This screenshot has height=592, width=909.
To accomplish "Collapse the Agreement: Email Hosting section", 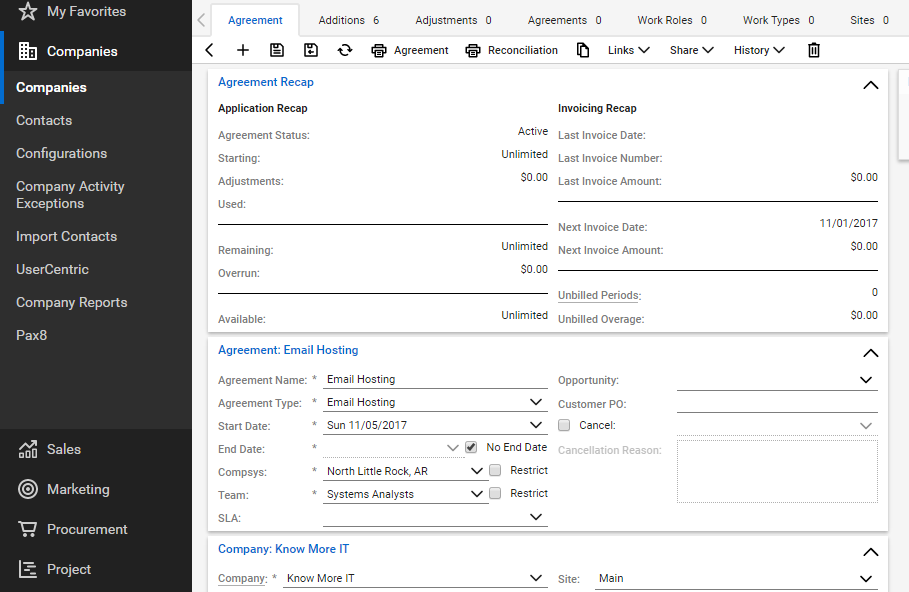I will click(871, 353).
